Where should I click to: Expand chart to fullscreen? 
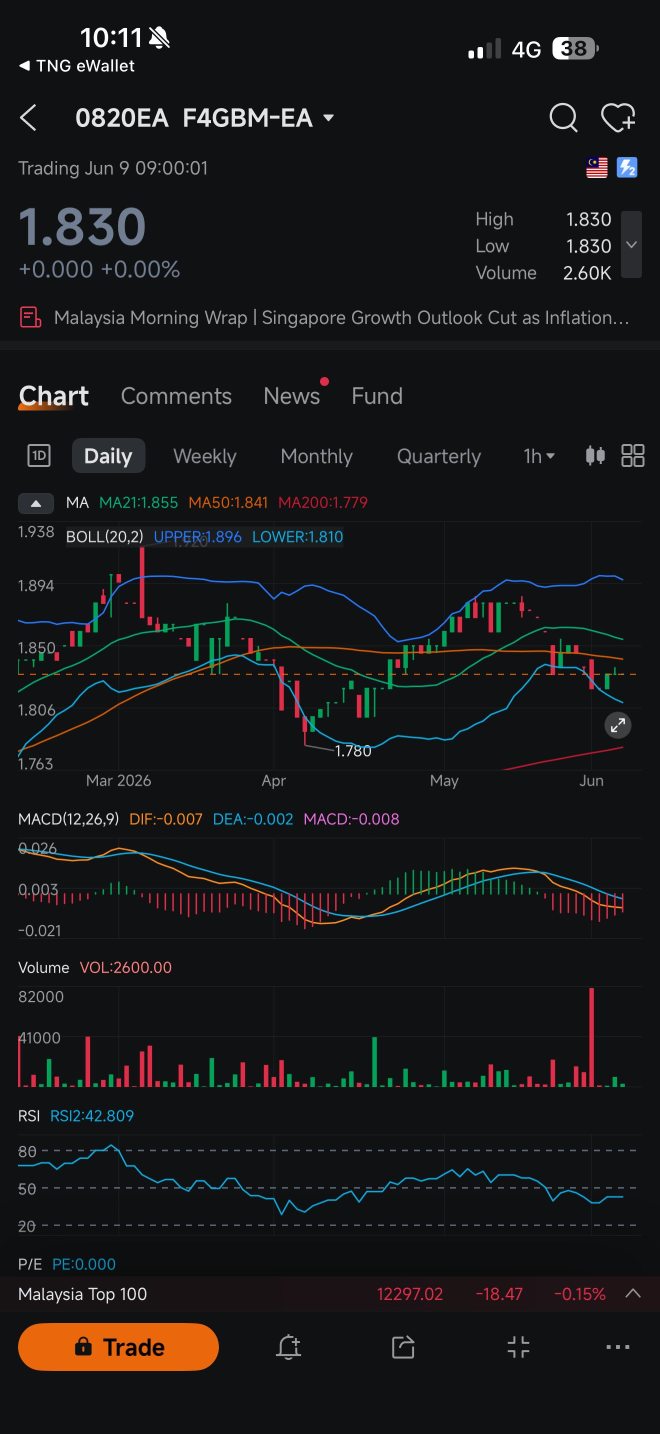pos(618,725)
